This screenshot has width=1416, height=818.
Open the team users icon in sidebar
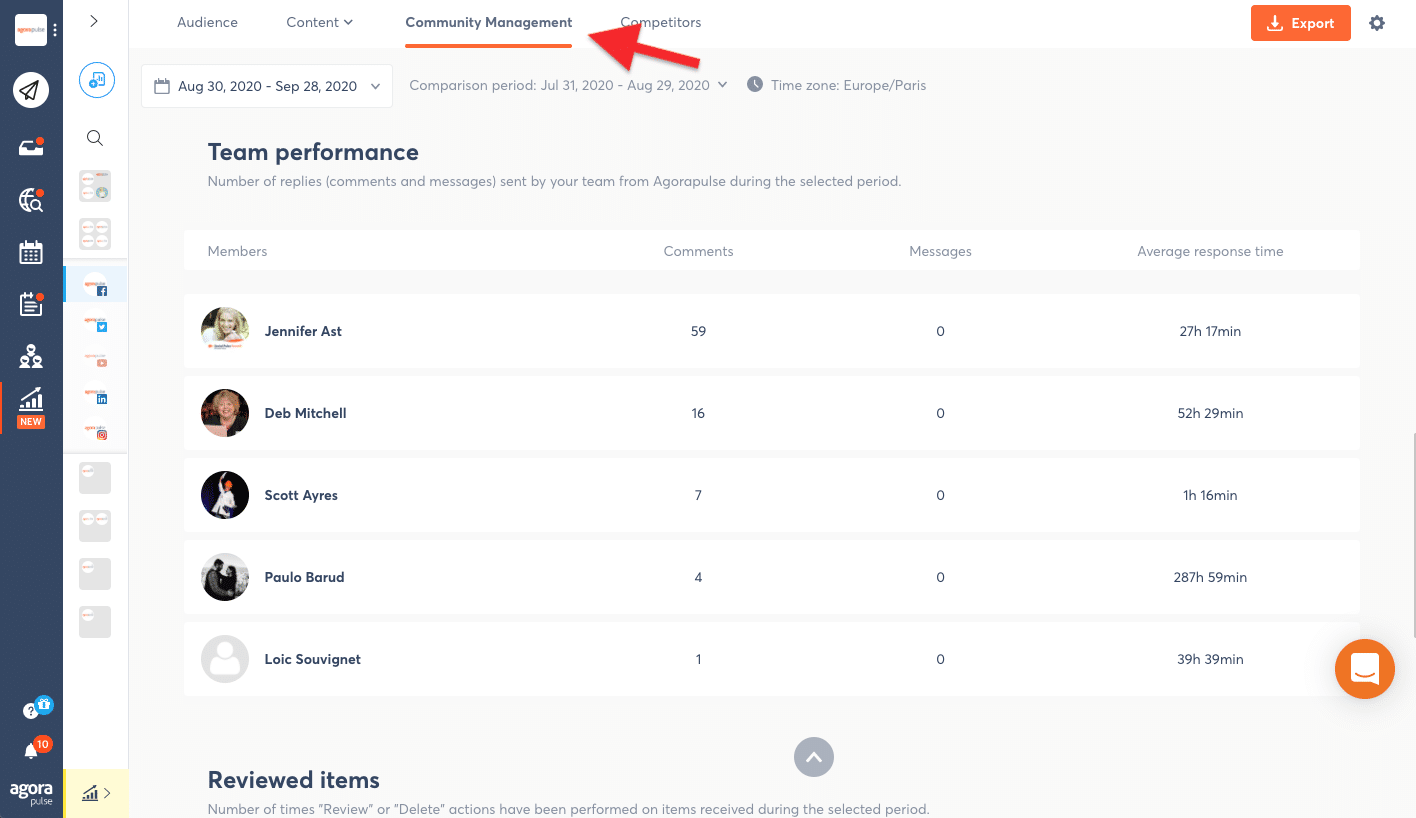click(x=31, y=355)
